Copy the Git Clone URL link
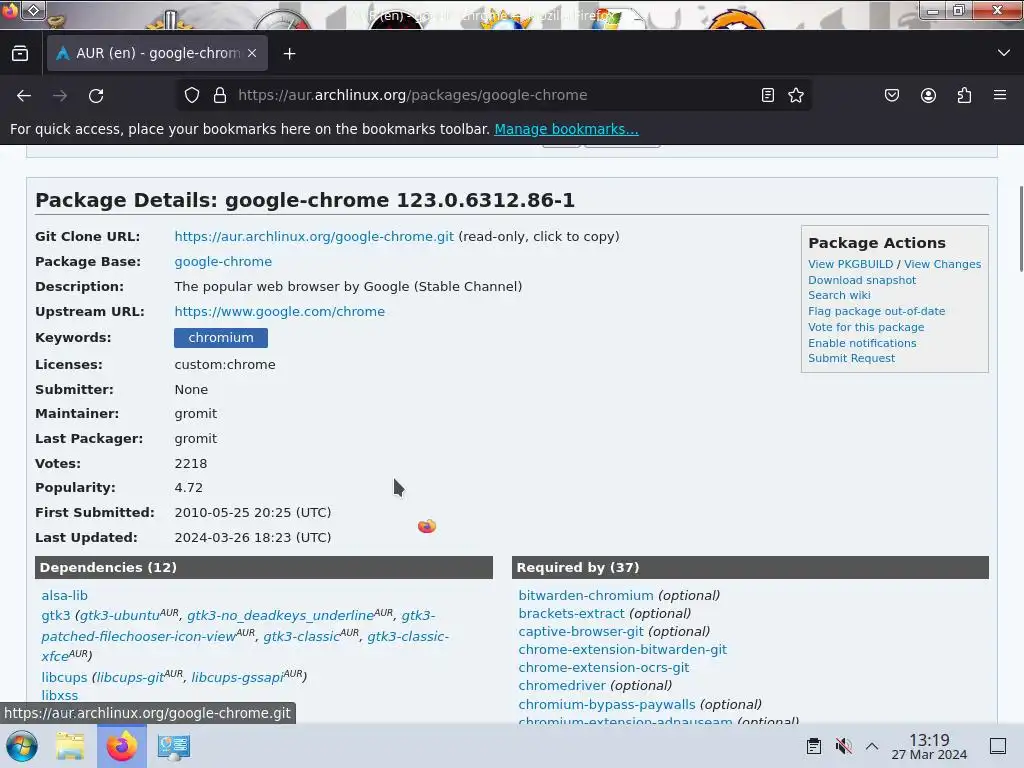 [x=313, y=236]
